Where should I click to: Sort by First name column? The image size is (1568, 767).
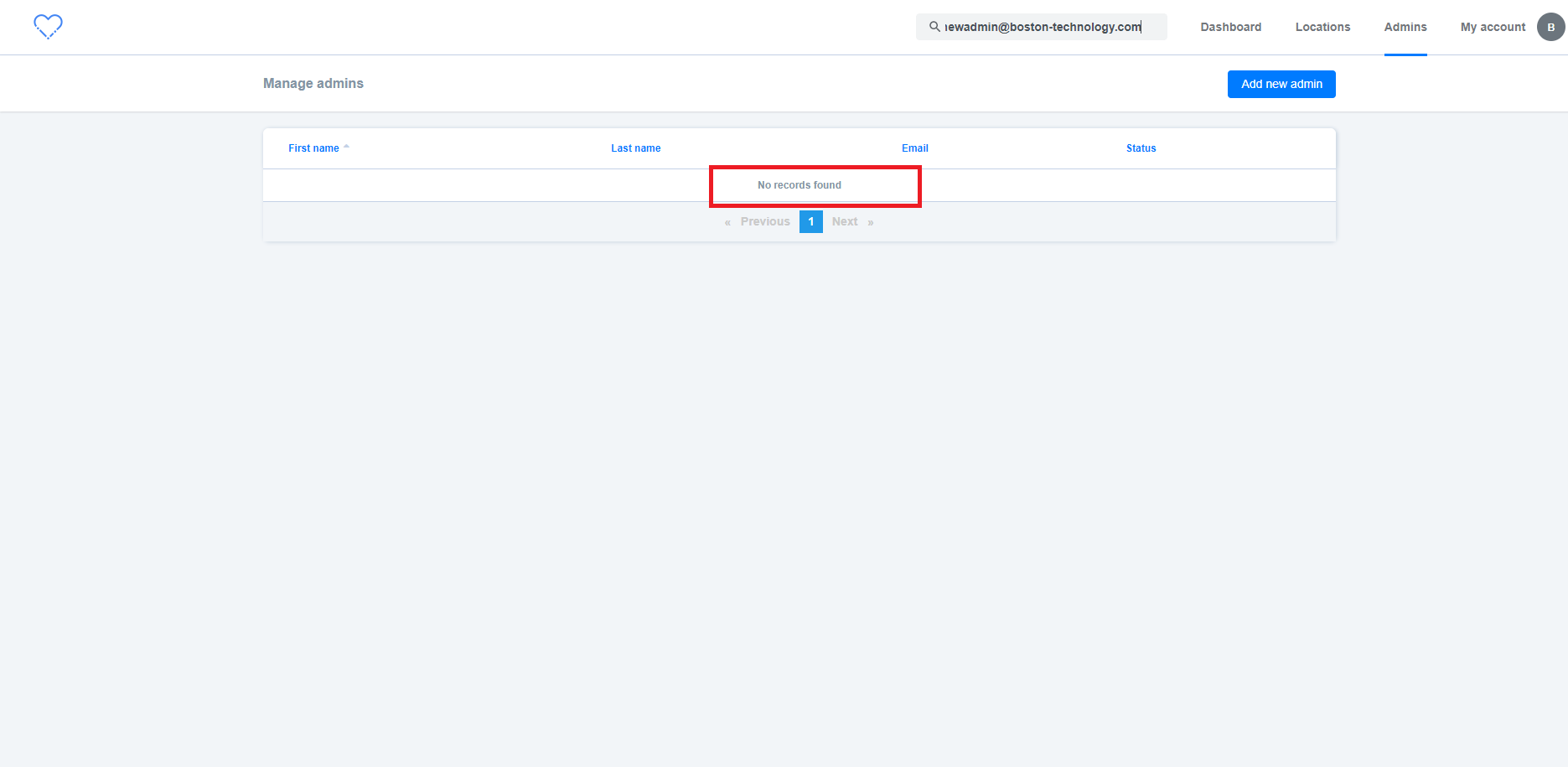pos(313,148)
